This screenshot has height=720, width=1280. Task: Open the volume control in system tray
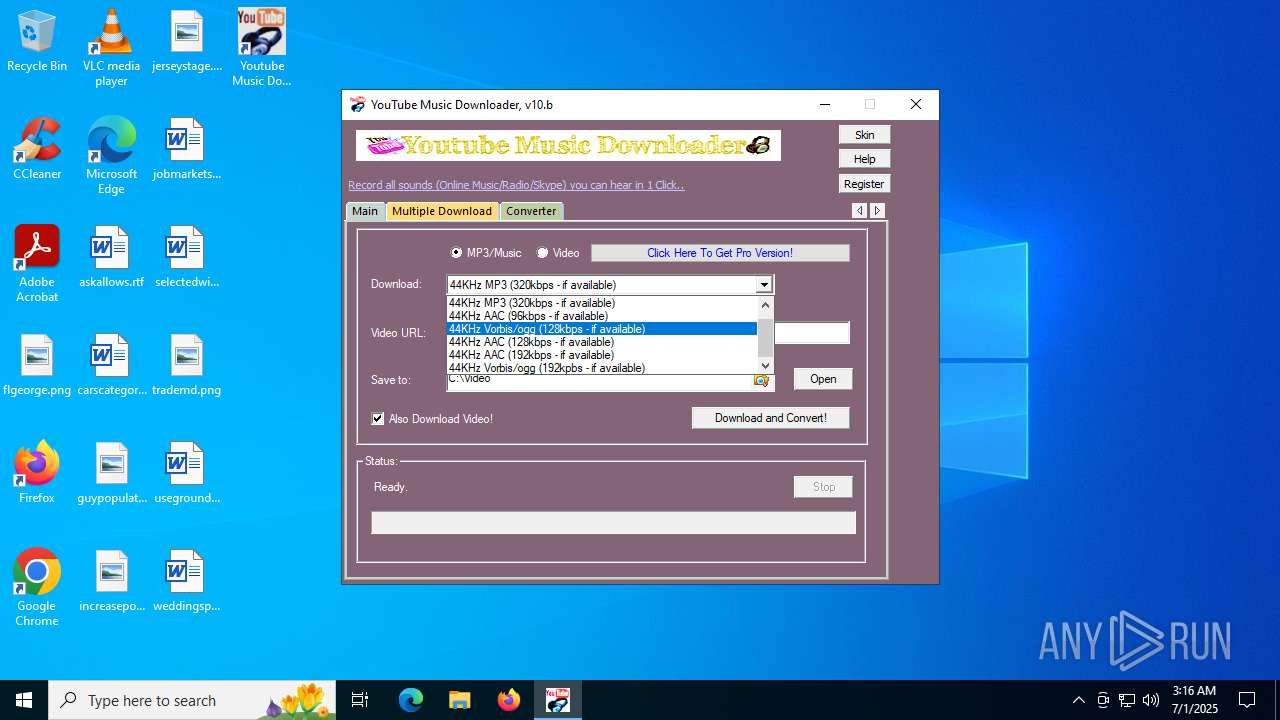click(x=1151, y=700)
